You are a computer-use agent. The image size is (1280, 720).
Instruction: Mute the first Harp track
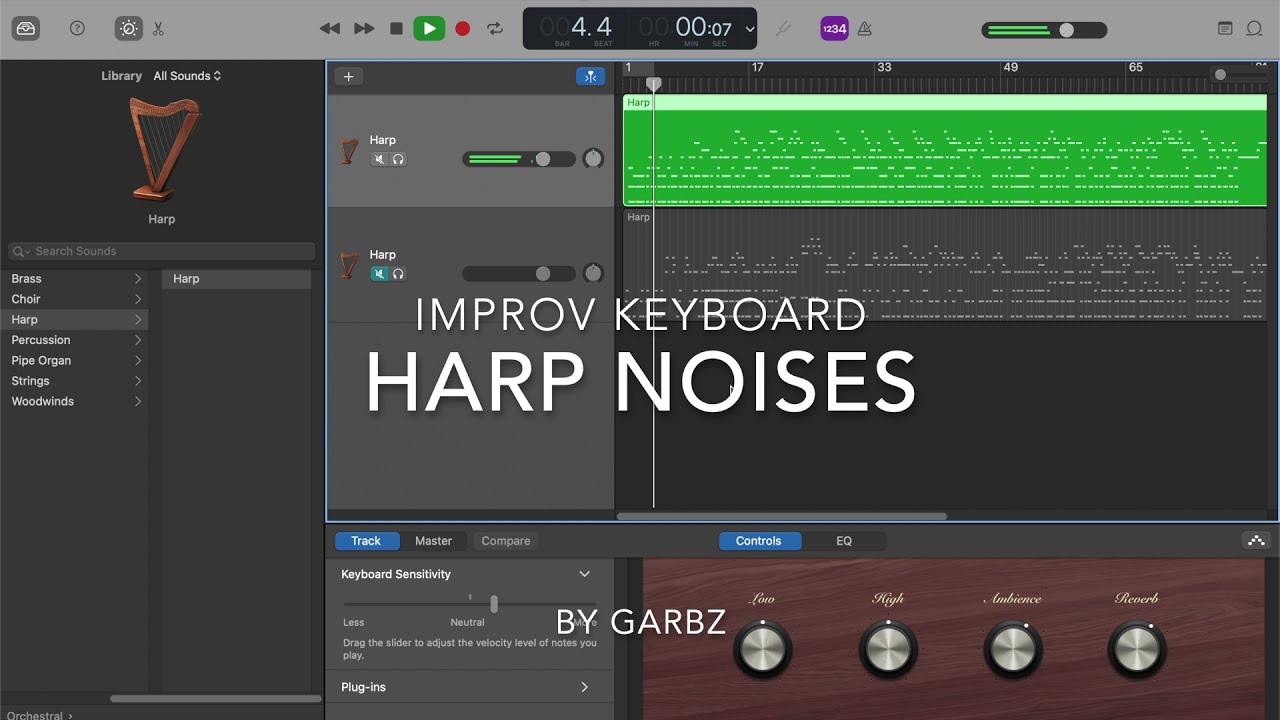(379, 159)
